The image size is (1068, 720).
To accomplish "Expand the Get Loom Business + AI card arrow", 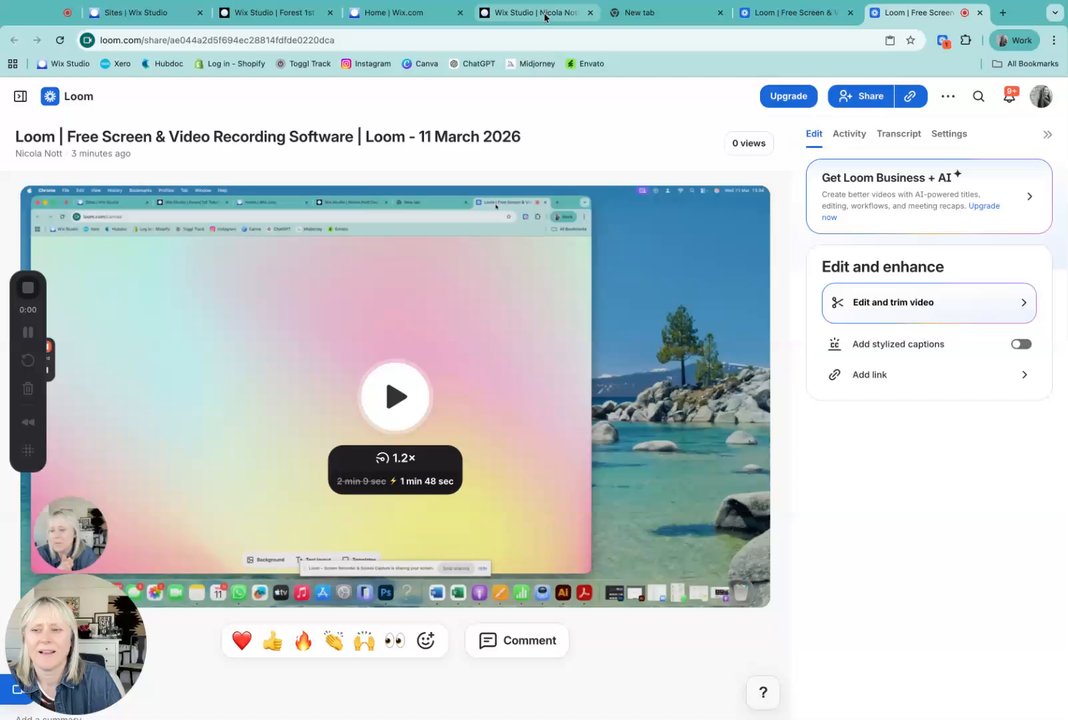I will point(1029,196).
